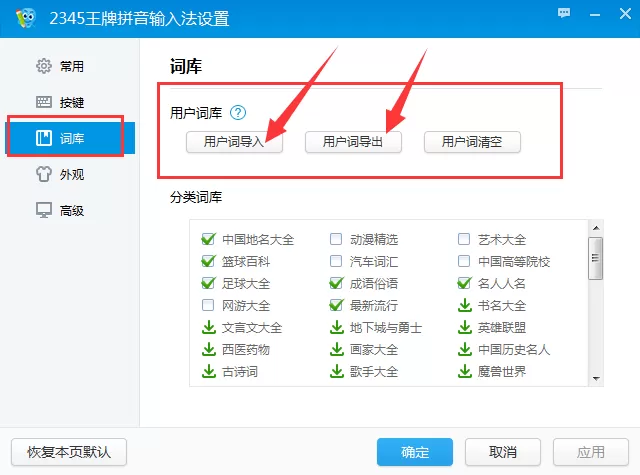Click the 用户词清空 button
The height and width of the screenshot is (475, 640).
coord(472,142)
